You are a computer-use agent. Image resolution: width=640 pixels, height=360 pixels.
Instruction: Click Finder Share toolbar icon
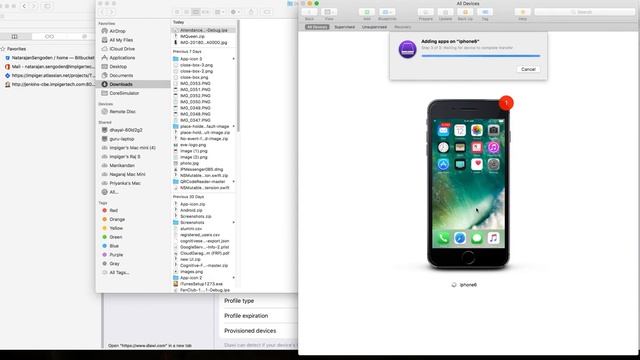(x=251, y=12)
